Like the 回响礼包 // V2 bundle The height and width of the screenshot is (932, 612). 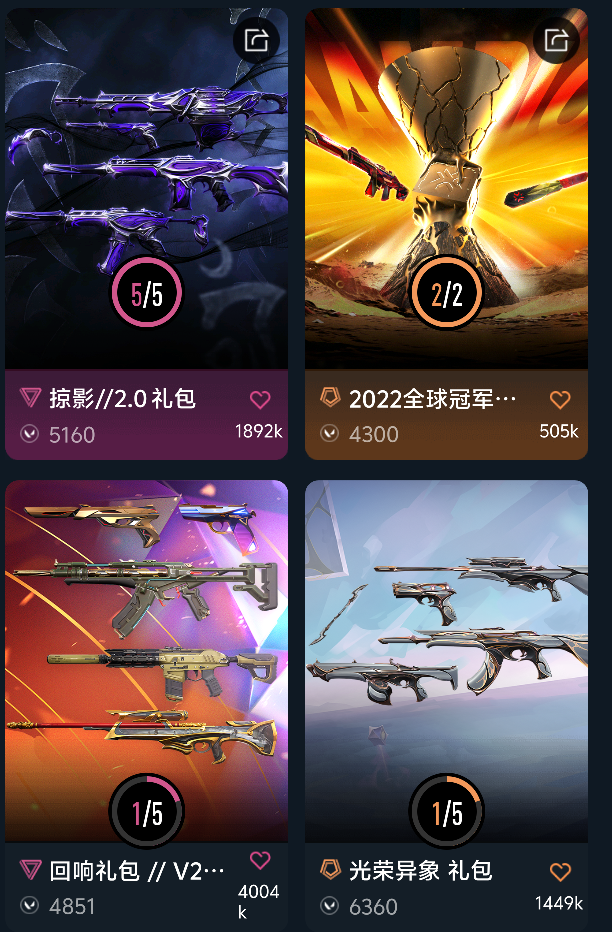pos(260,860)
